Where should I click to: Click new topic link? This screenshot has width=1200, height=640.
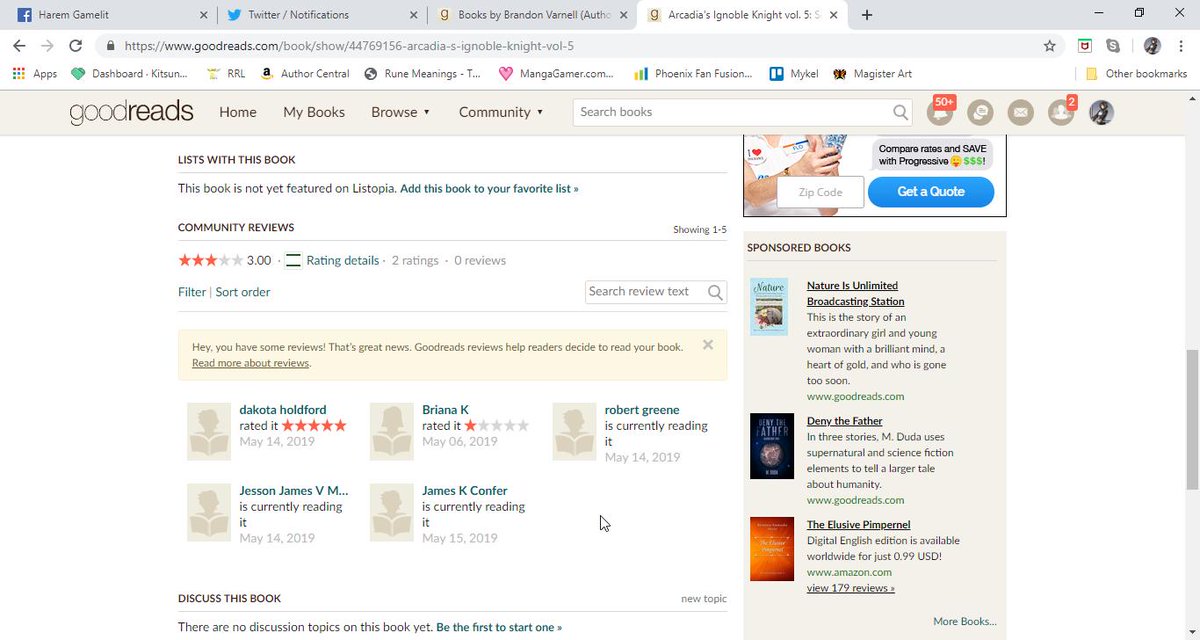[x=704, y=599]
